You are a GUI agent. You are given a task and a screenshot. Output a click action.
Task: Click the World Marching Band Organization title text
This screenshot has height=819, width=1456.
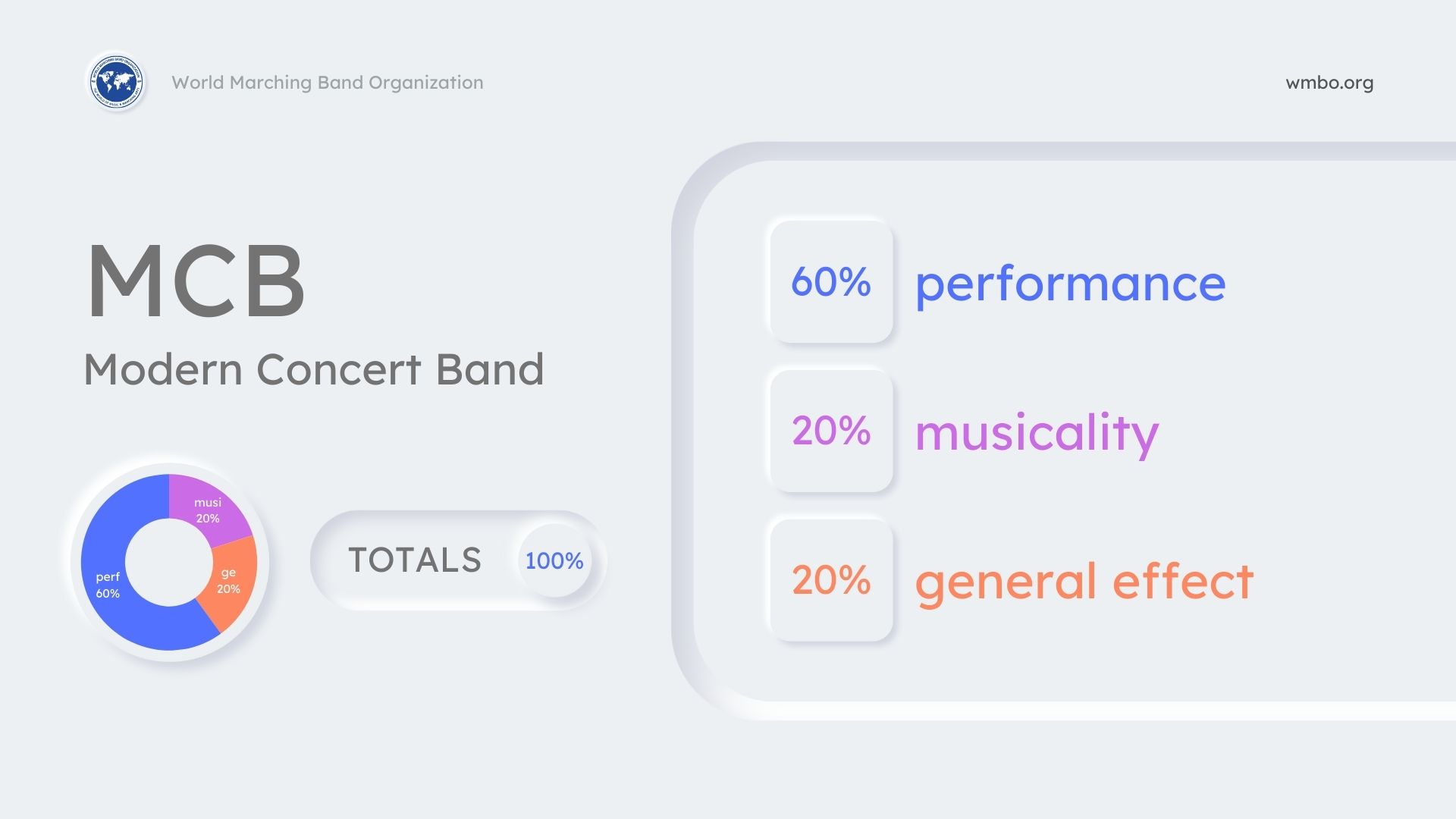(x=328, y=83)
